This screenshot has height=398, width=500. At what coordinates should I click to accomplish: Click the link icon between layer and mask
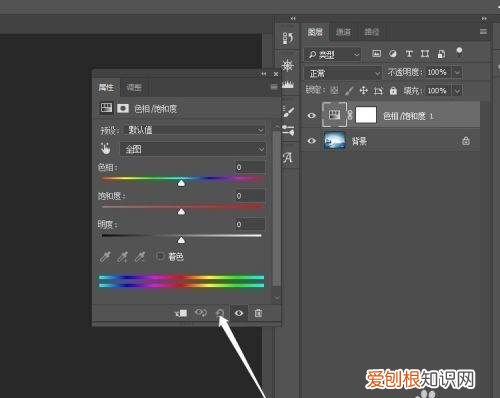(x=350, y=115)
